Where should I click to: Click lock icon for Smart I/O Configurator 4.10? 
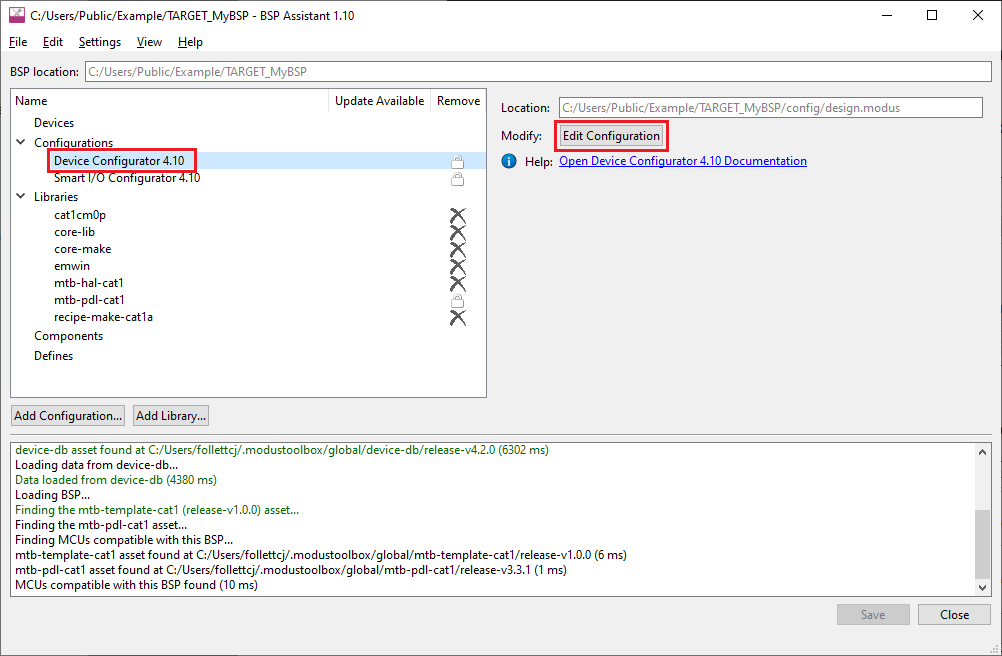(458, 179)
